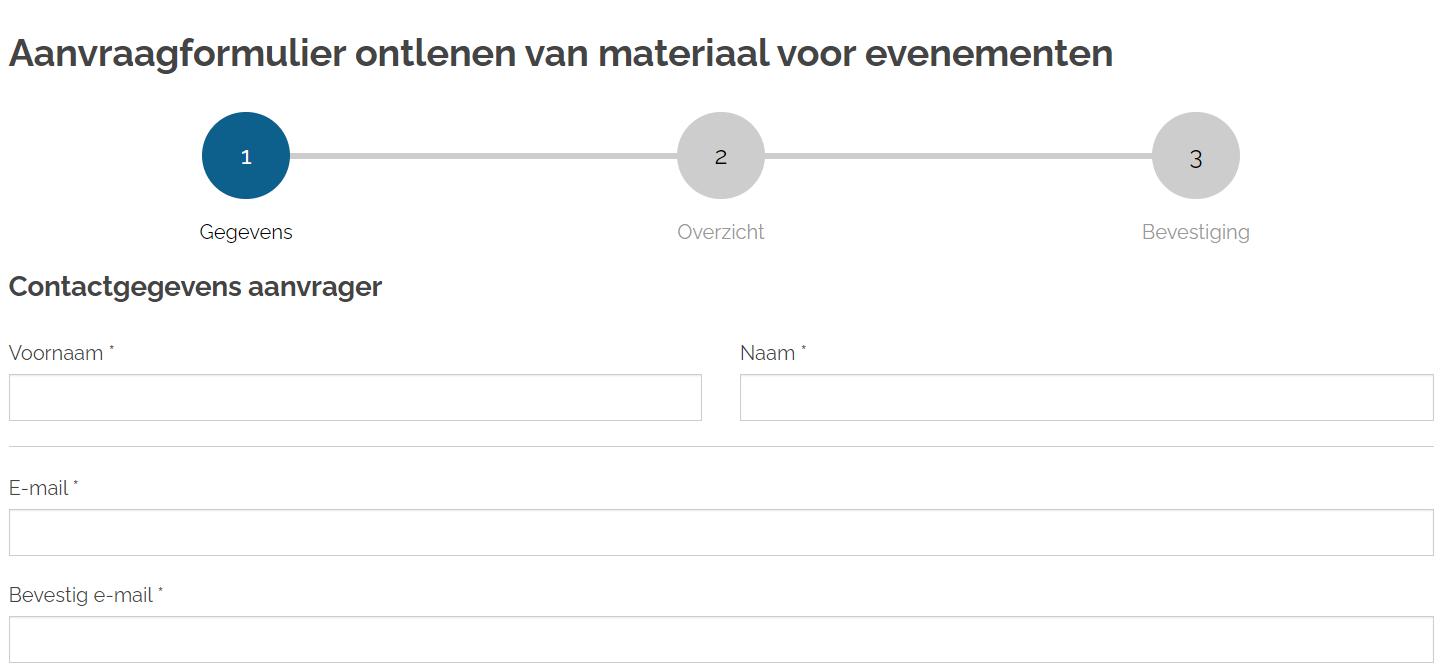
Task: Click the Voornaam field label
Action: pos(56,353)
